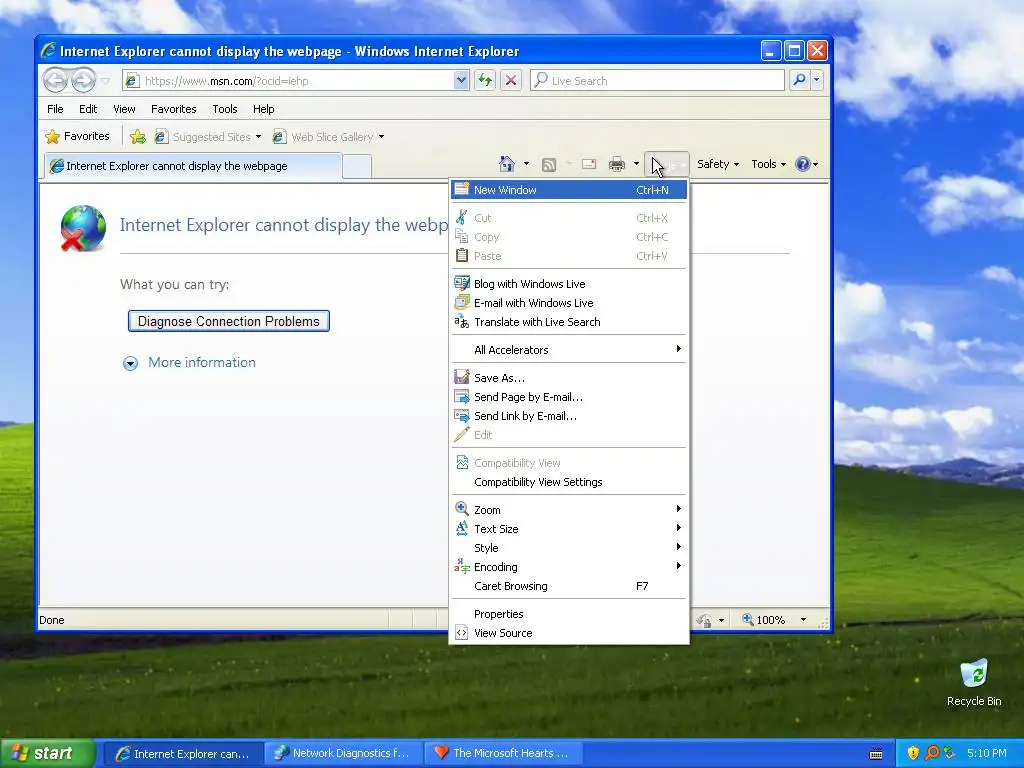The image size is (1024, 768).
Task: Expand the address bar history dropdown
Action: coord(461,80)
